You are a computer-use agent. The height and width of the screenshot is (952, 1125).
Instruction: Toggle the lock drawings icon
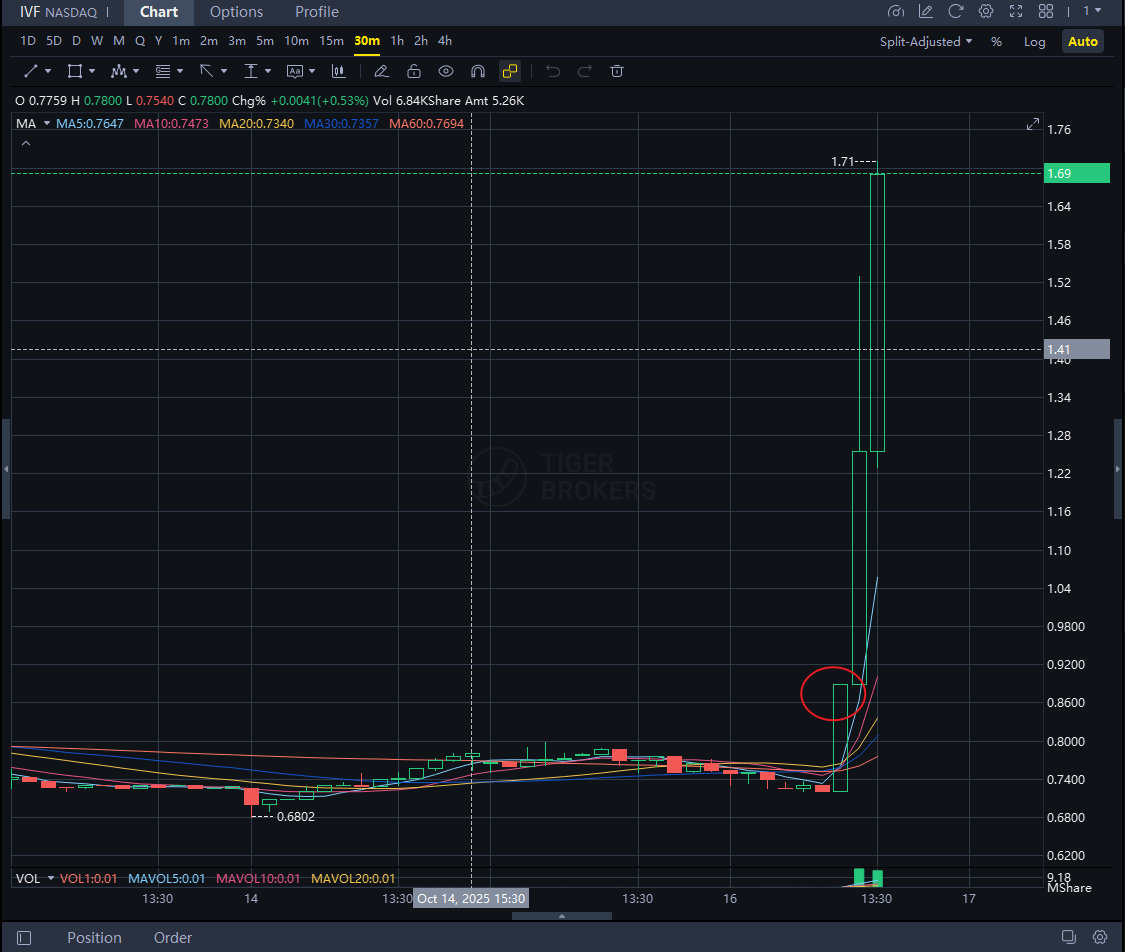point(414,71)
